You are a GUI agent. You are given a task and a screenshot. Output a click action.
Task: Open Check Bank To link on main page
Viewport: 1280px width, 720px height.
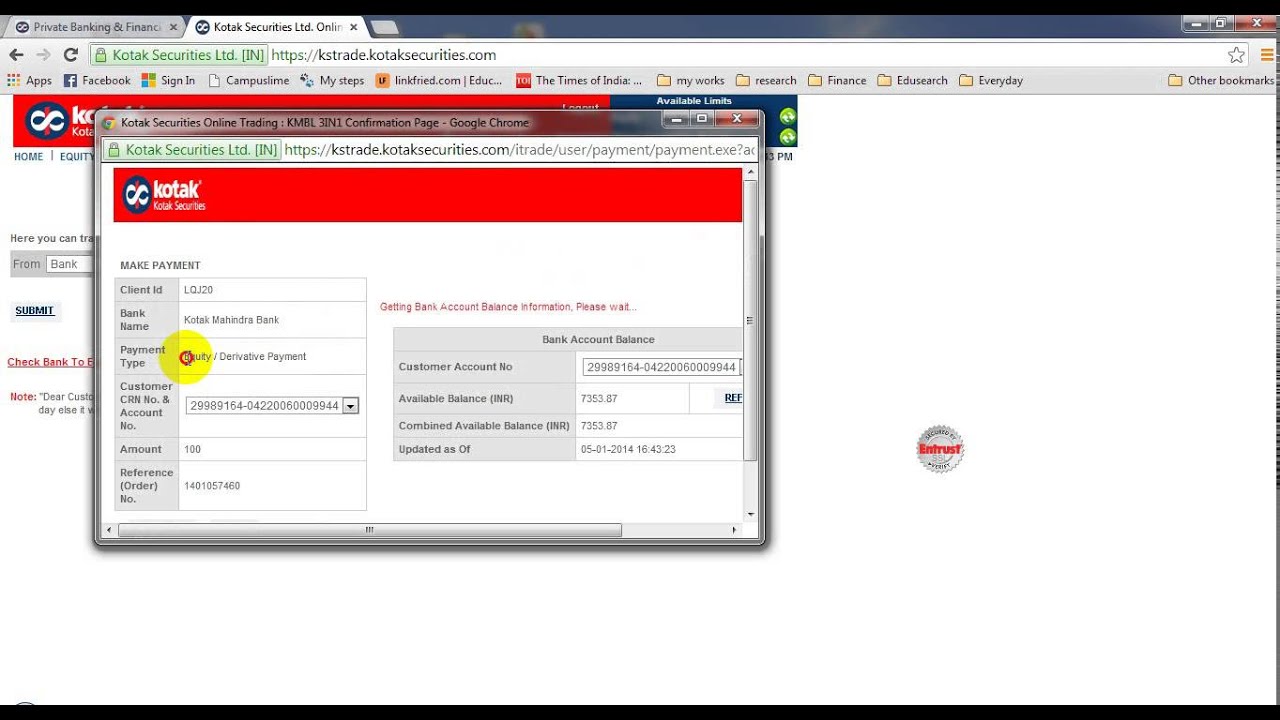(x=50, y=362)
